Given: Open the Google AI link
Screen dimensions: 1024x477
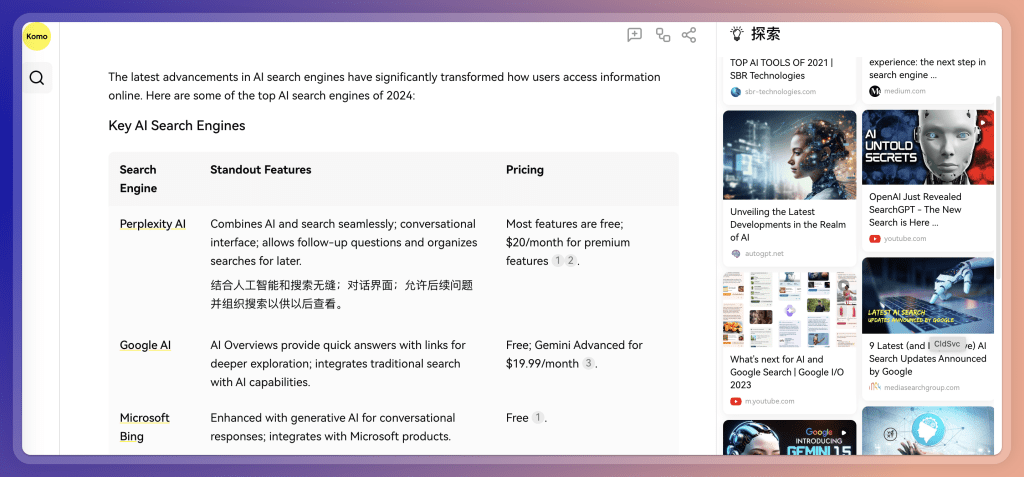Looking at the screenshot, I should point(145,345).
